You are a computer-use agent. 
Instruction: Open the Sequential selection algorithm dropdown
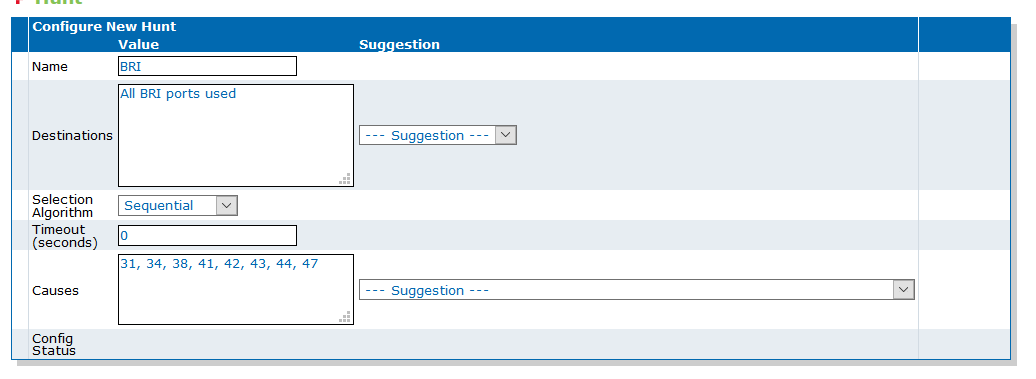click(178, 205)
